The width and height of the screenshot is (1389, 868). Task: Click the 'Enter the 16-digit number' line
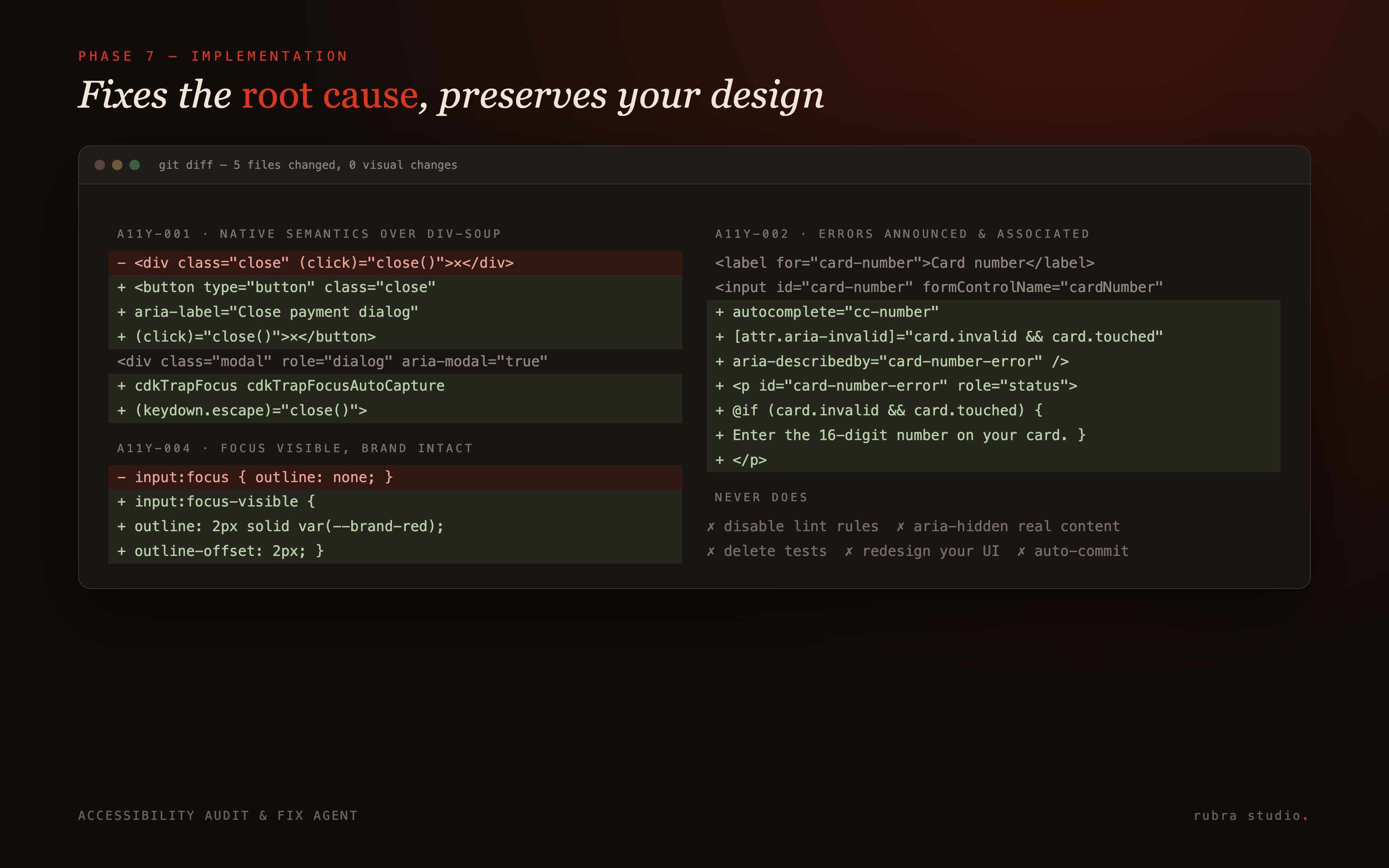tap(993, 435)
